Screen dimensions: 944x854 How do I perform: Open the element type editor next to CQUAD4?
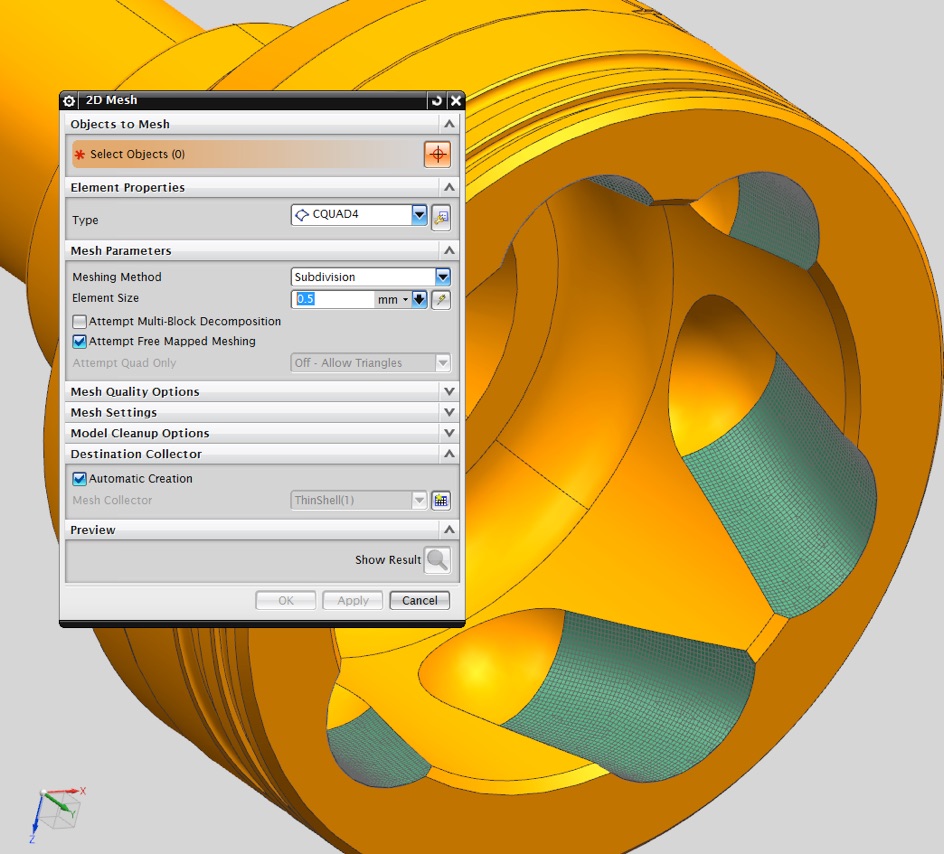[441, 218]
